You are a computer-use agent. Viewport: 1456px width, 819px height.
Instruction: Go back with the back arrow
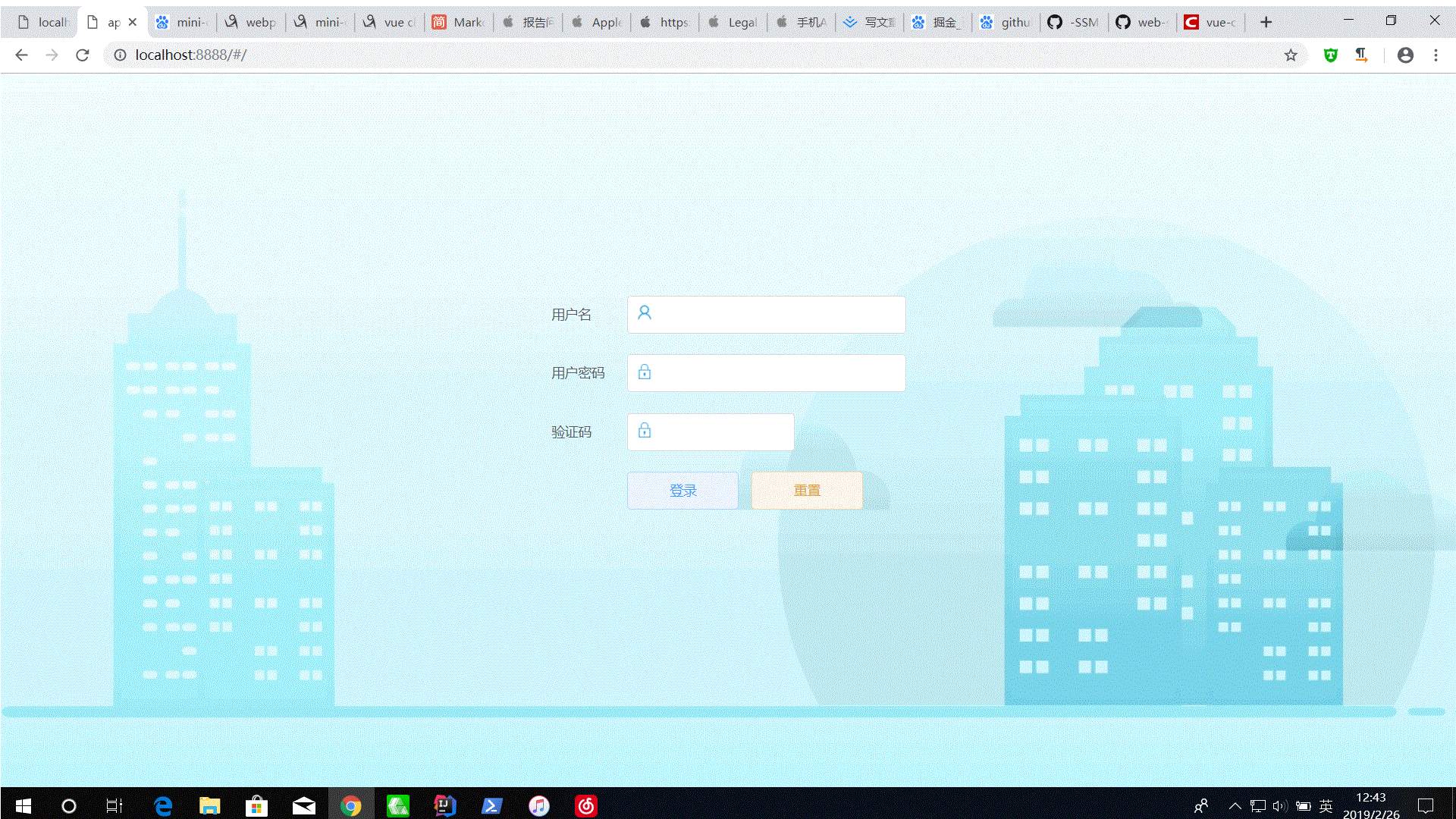coord(21,55)
